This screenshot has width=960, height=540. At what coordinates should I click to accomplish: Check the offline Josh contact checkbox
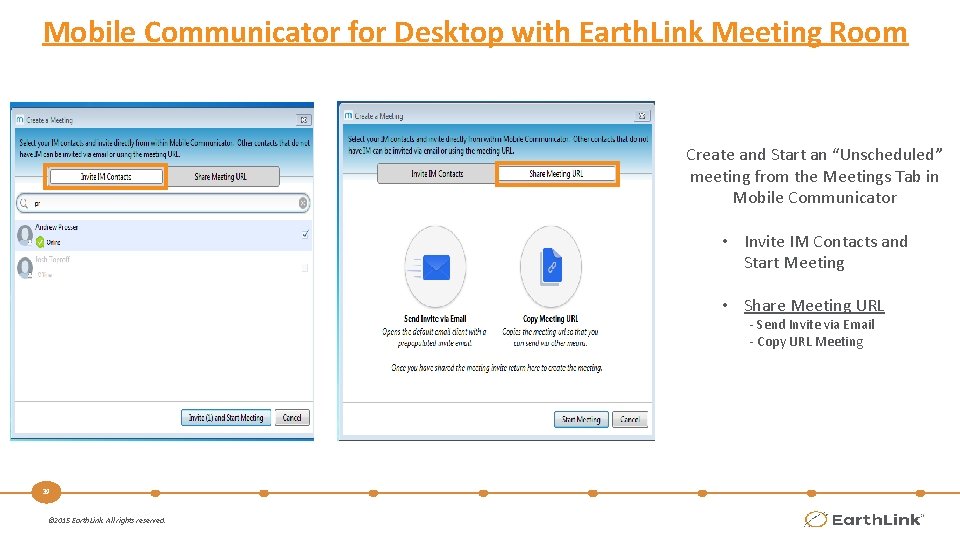(305, 268)
